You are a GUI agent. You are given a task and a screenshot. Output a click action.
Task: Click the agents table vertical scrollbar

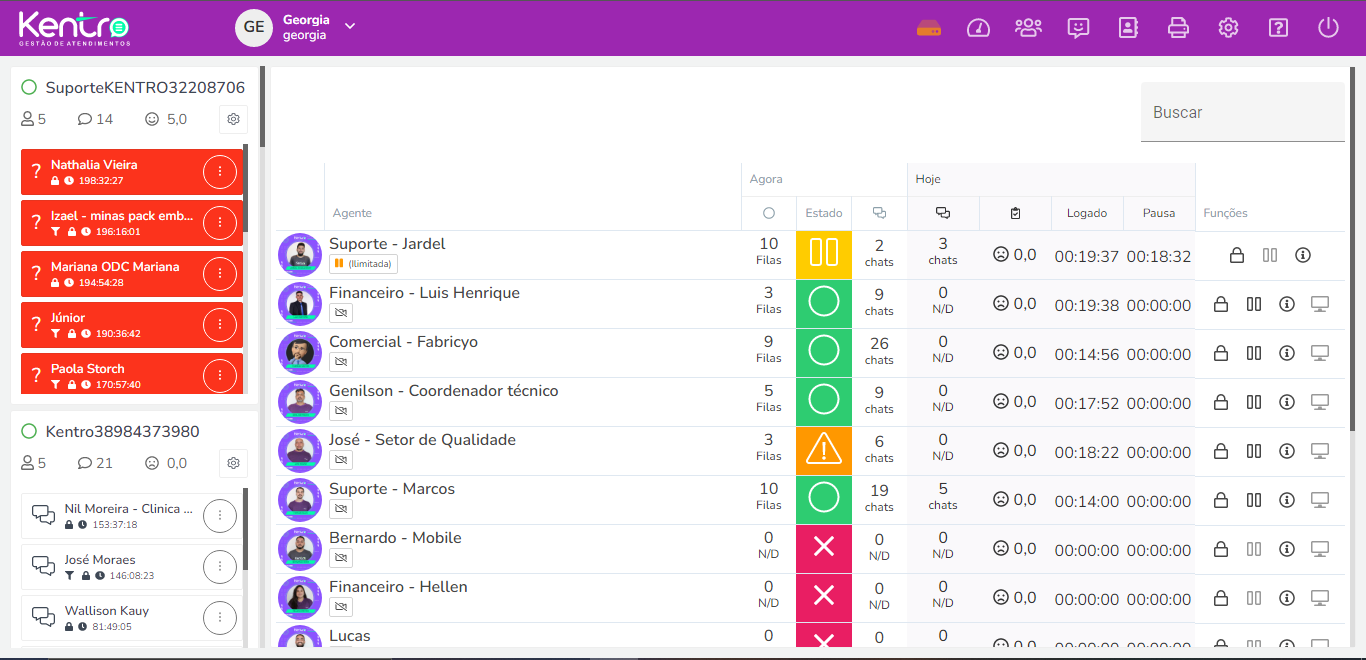coord(1352,250)
